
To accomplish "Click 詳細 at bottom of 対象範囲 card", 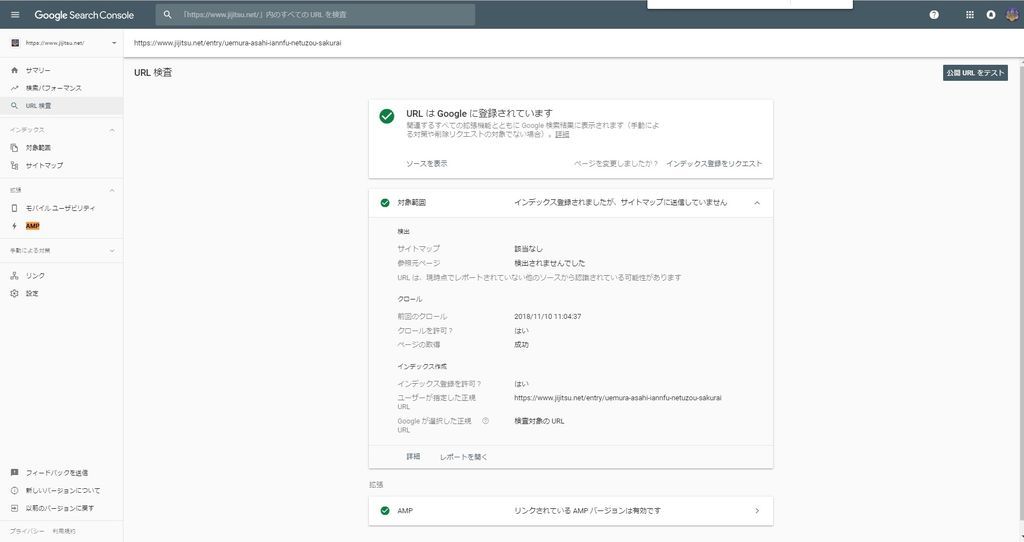I will pyautogui.click(x=413, y=456).
